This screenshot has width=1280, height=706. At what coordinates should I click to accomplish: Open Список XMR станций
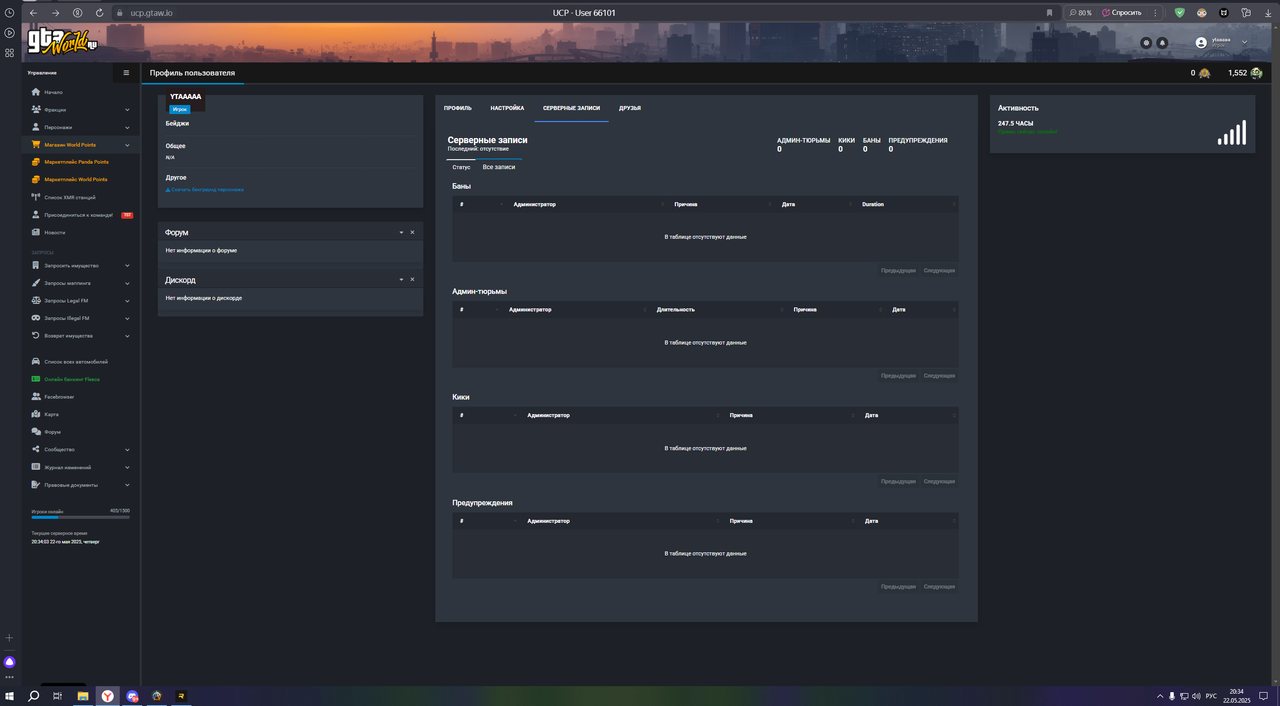pyautogui.click(x=70, y=197)
